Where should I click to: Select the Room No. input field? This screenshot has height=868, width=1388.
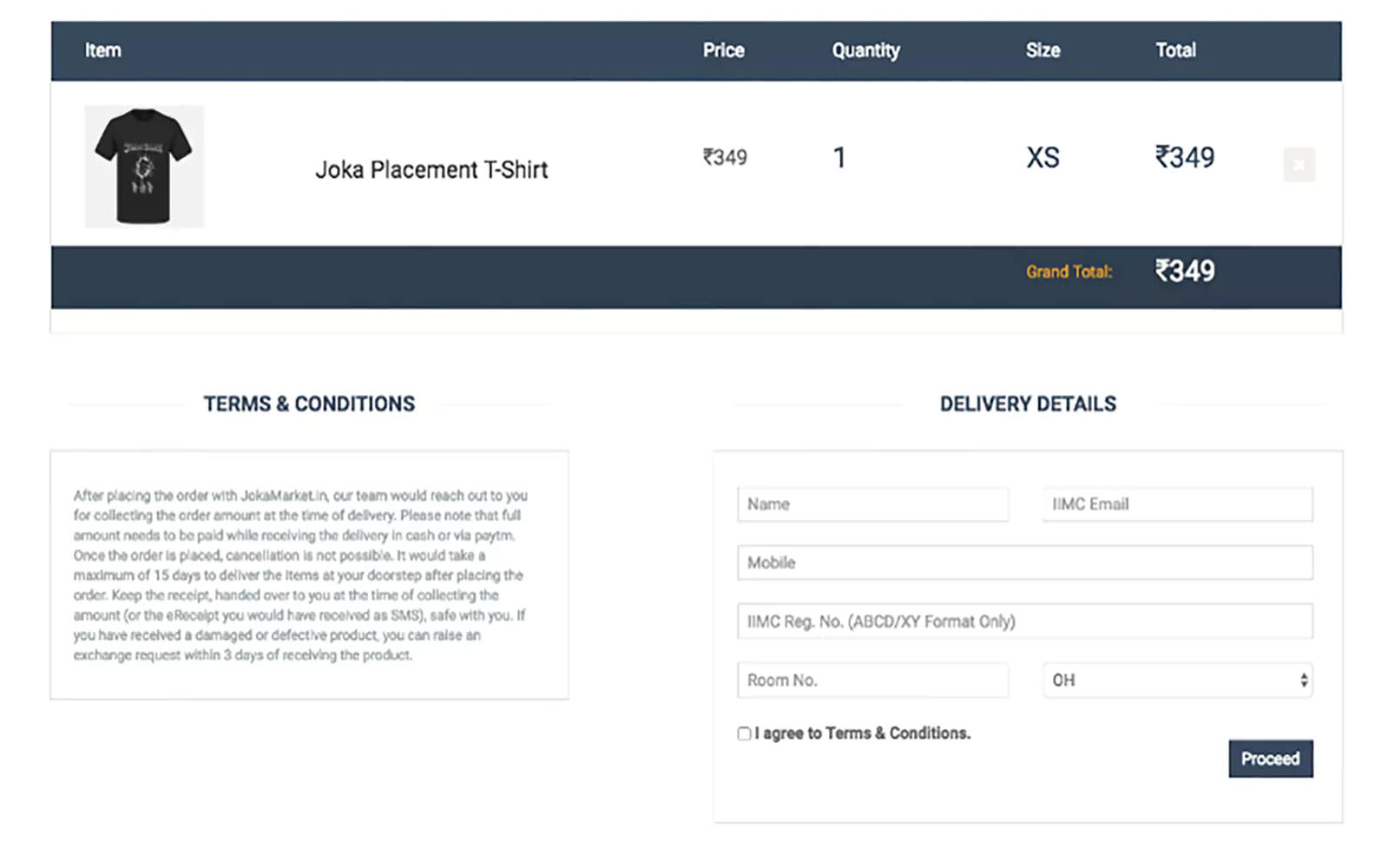tap(872, 681)
